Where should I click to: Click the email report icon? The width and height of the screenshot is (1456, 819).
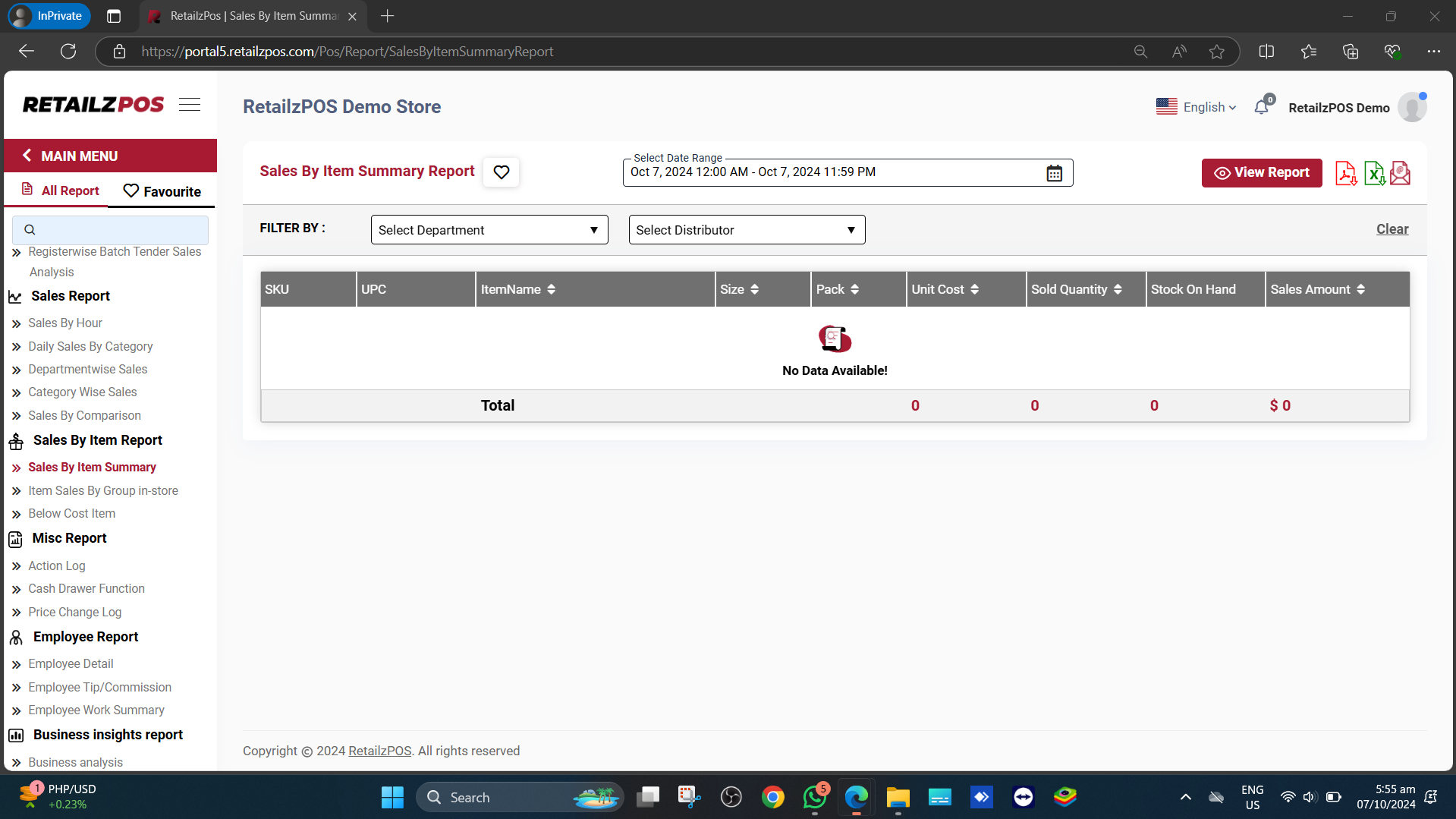point(1401,173)
